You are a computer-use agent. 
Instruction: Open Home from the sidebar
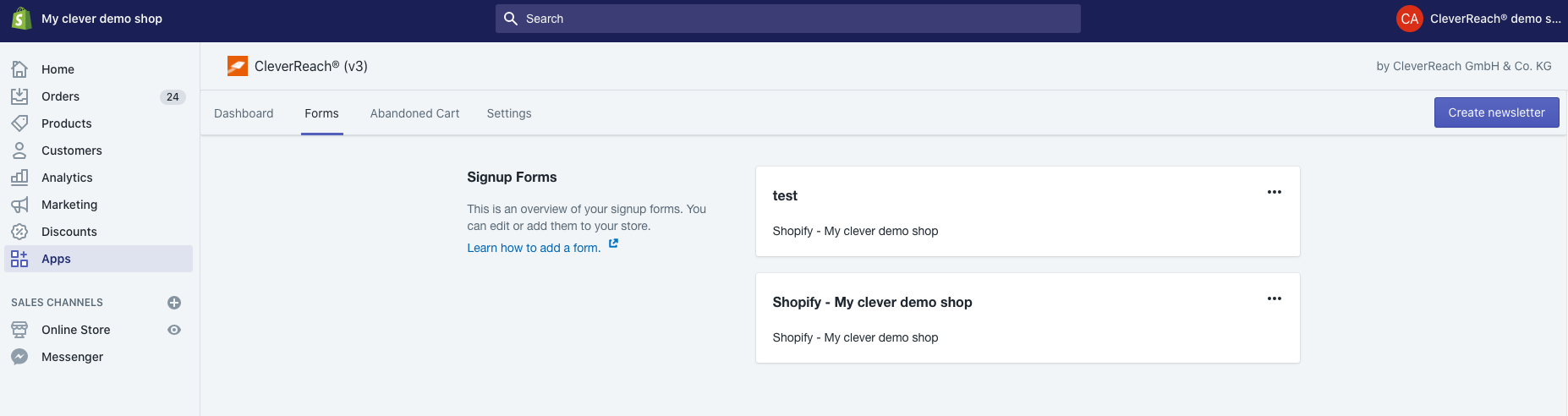click(58, 69)
